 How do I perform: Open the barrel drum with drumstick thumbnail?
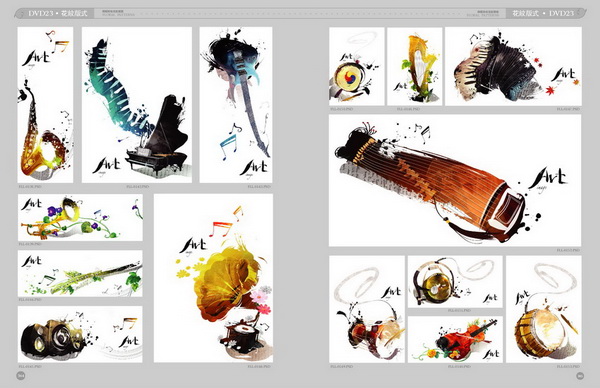pos(544,309)
